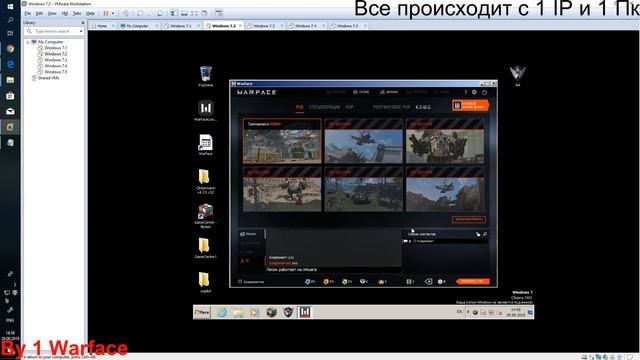Switch to the Home tab
Screen dimensions: 640x360
coord(102,26)
